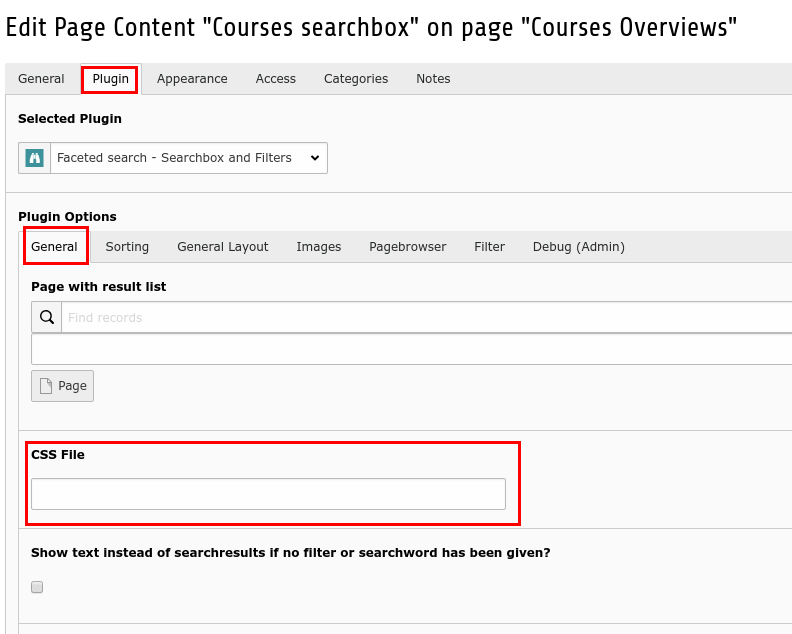This screenshot has height=634, width=792.
Task: Select the Plugin tab
Action: click(x=110, y=79)
